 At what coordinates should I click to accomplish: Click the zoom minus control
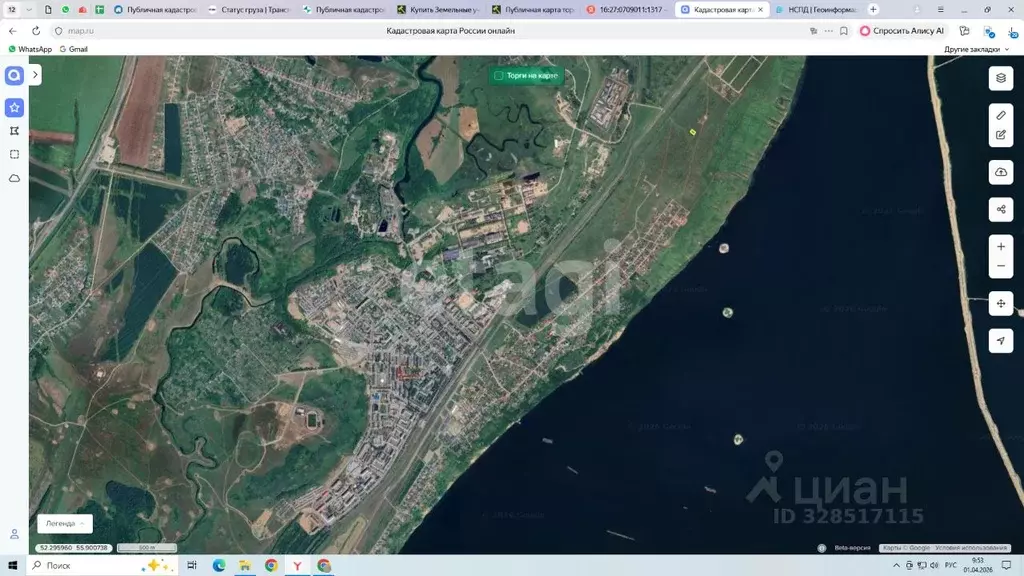1001,265
